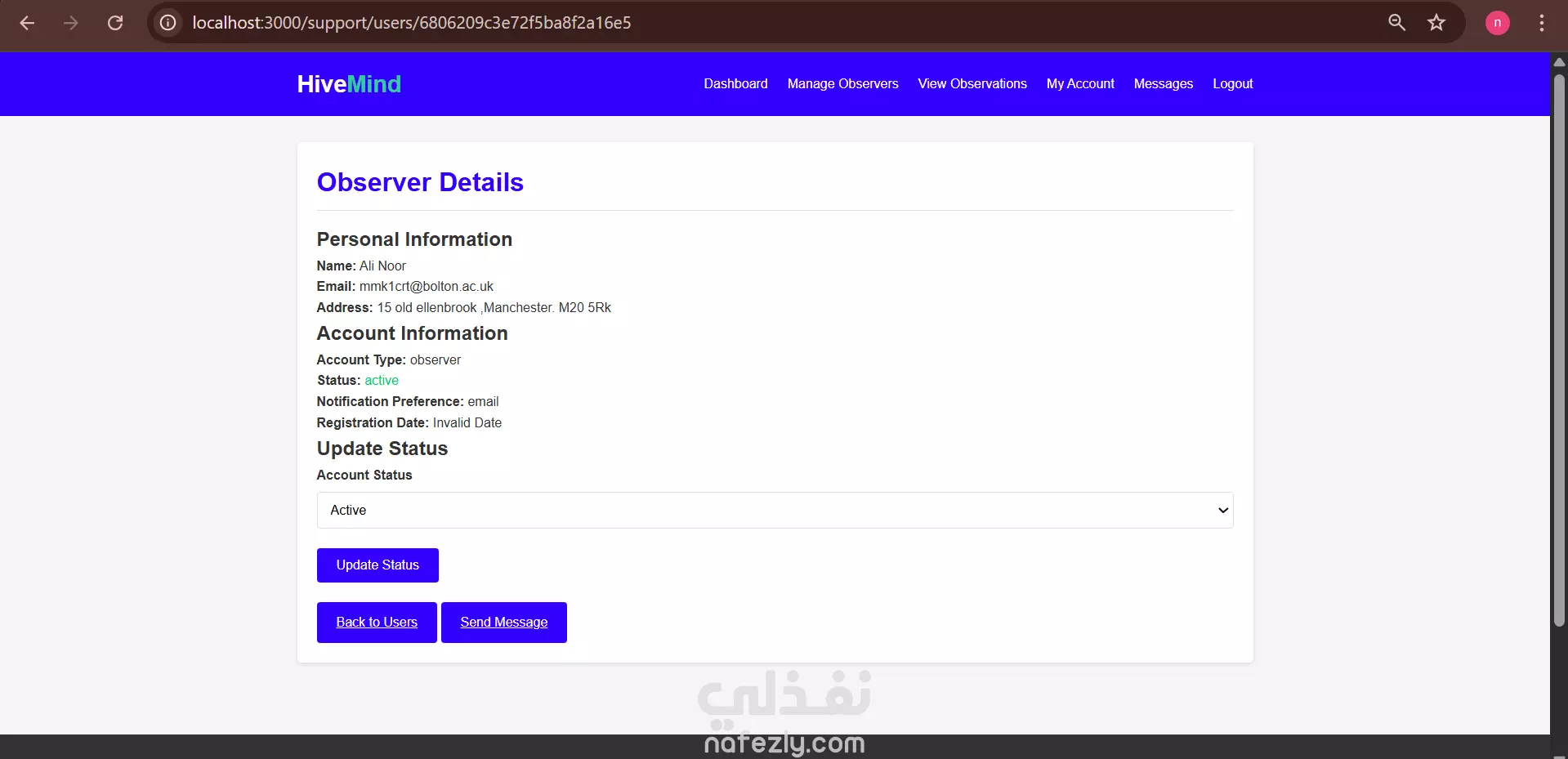Open the browser three-dot menu
1568x759 pixels.
(x=1542, y=23)
